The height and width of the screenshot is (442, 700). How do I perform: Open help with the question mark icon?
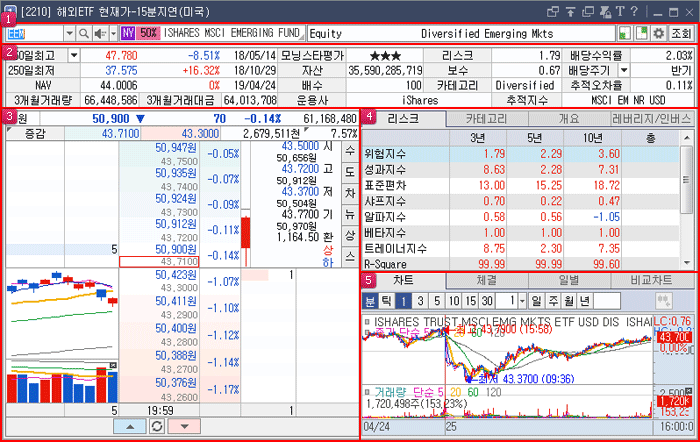pos(634,12)
